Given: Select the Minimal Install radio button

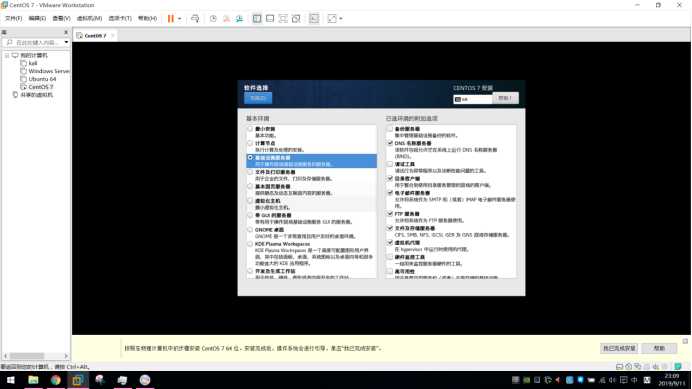Looking at the screenshot, I should click(x=250, y=129).
